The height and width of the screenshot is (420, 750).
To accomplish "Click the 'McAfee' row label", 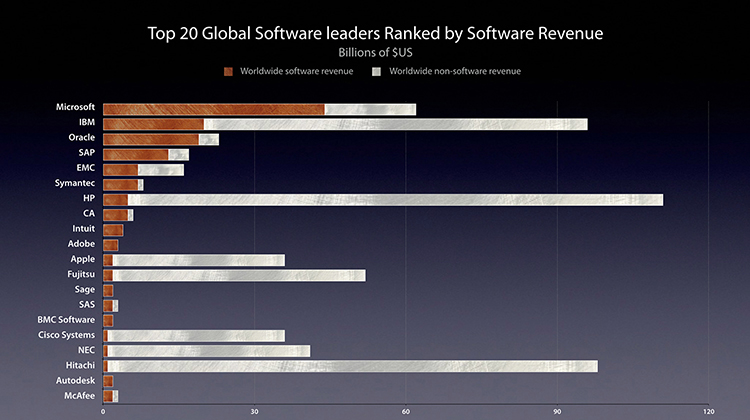I will click(x=79, y=396).
